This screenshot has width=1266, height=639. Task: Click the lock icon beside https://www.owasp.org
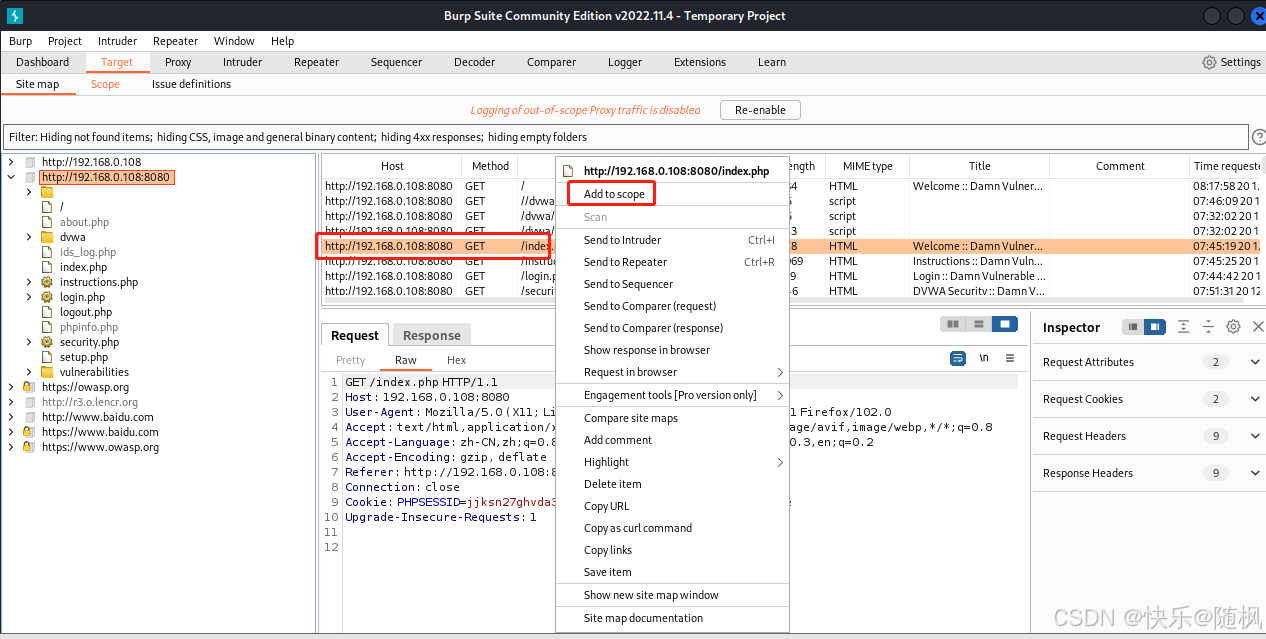(x=29, y=447)
